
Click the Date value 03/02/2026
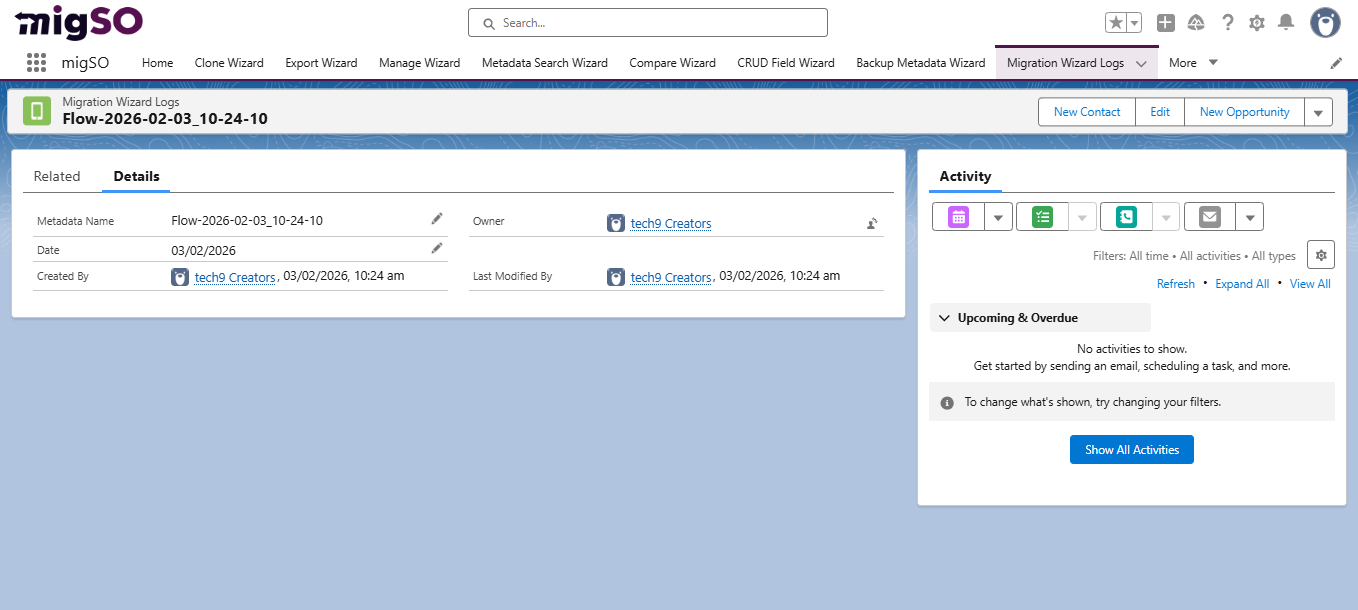(204, 250)
